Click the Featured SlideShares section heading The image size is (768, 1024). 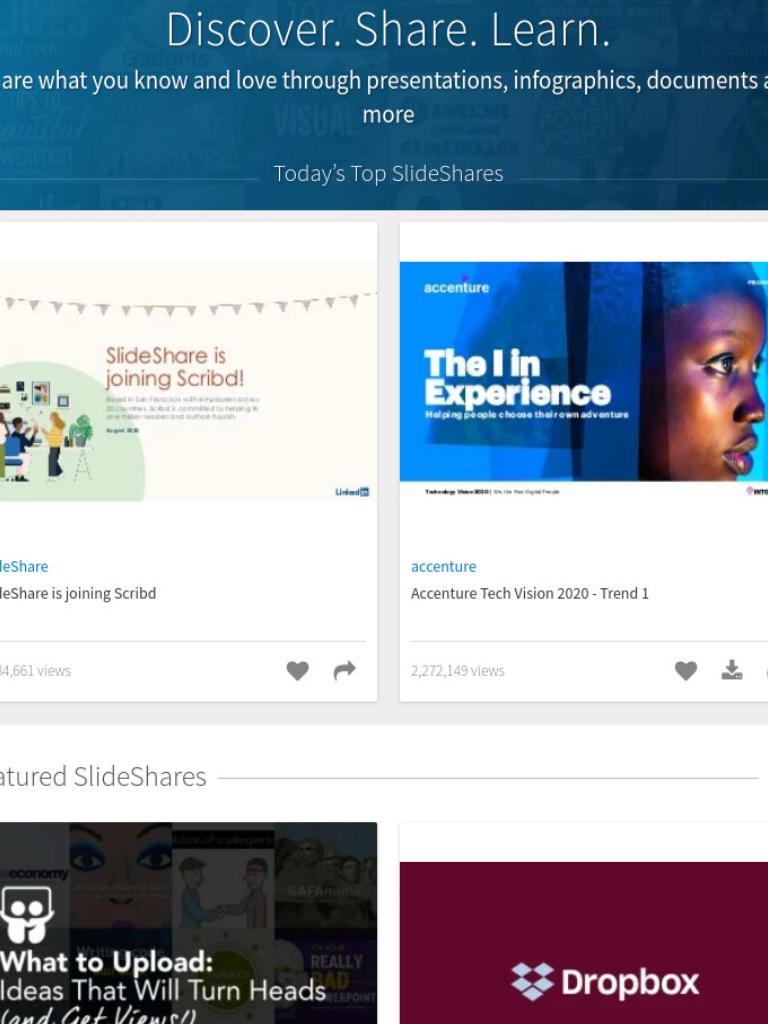(103, 776)
